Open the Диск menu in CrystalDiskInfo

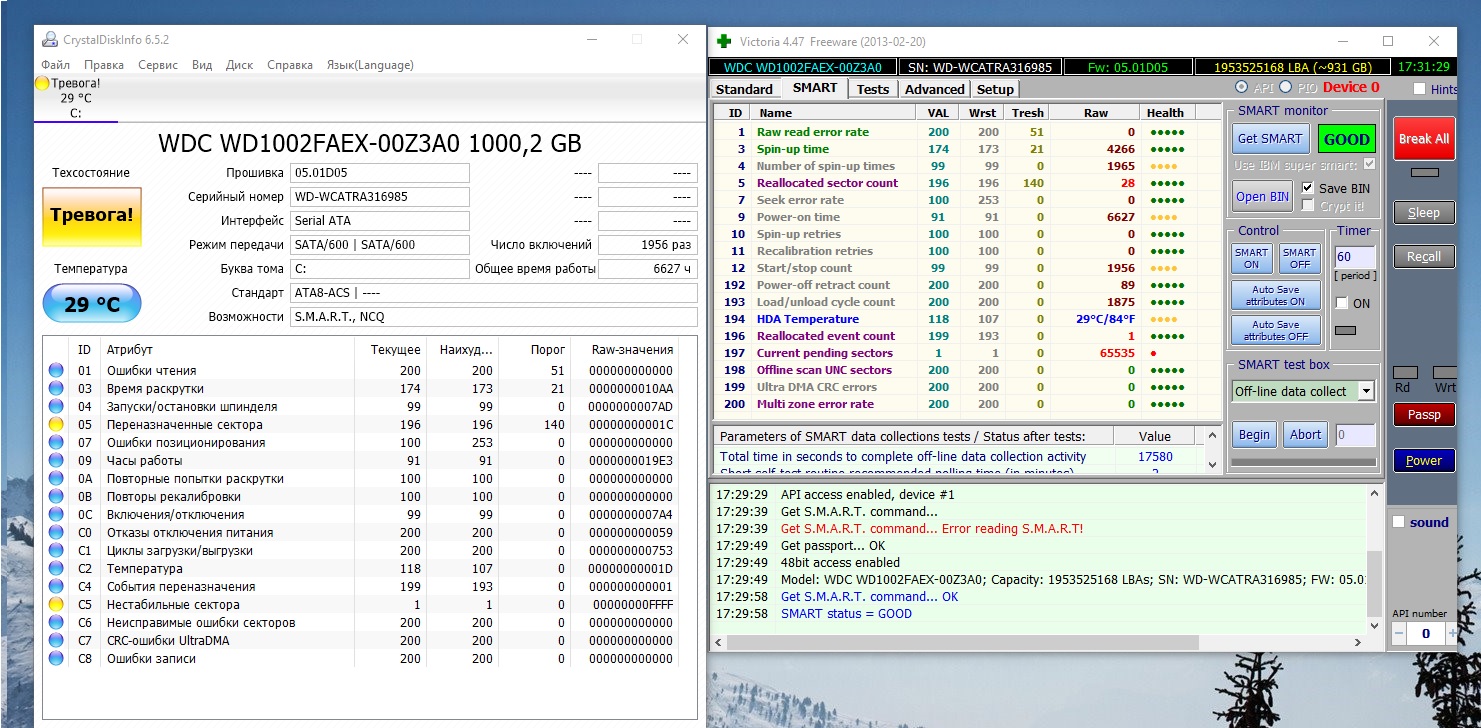coord(240,65)
